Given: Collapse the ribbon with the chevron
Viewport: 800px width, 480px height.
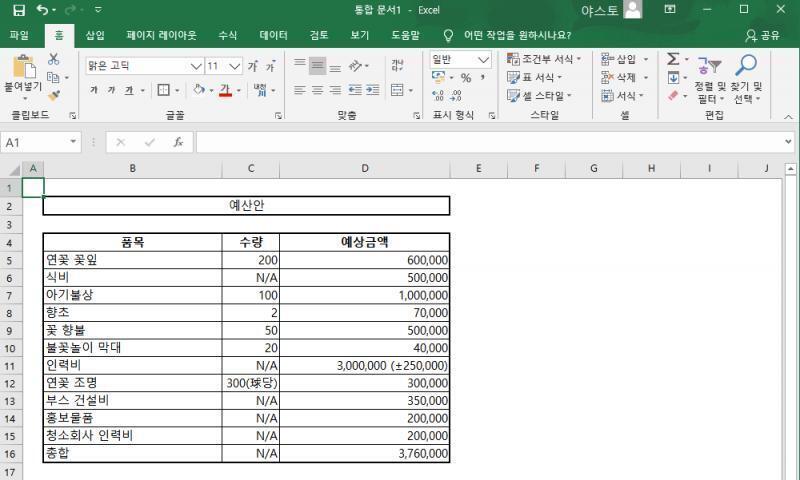Looking at the screenshot, I should (x=788, y=117).
